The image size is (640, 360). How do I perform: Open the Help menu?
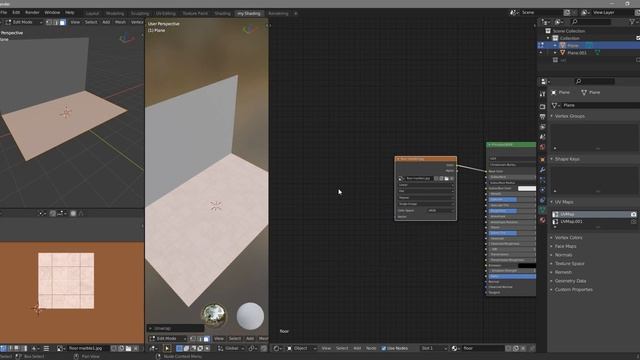pos(70,13)
